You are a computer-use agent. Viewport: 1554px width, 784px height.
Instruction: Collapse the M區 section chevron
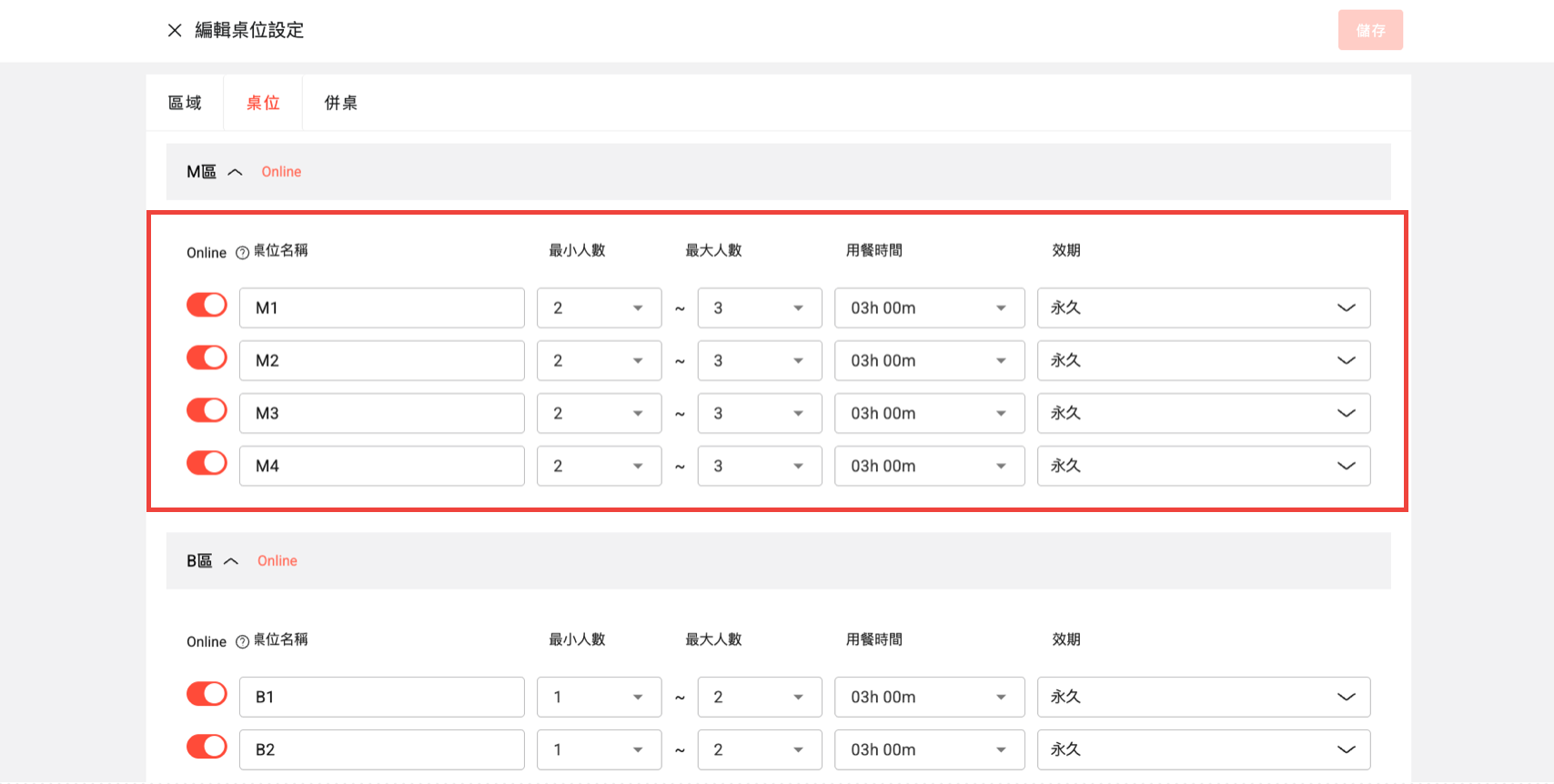(x=235, y=172)
